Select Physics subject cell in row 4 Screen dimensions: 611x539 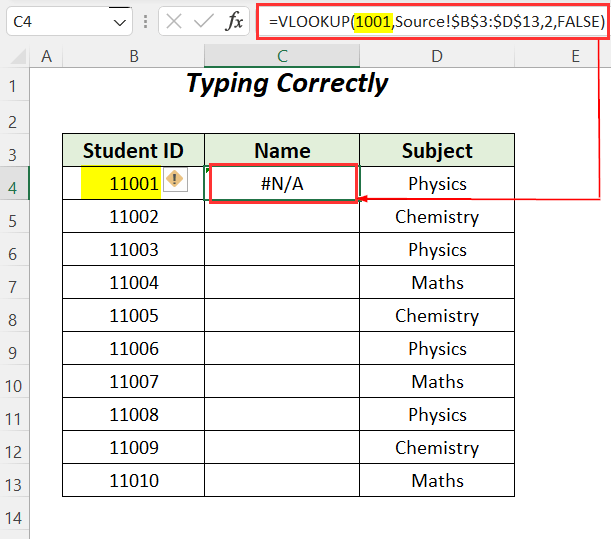point(437,183)
